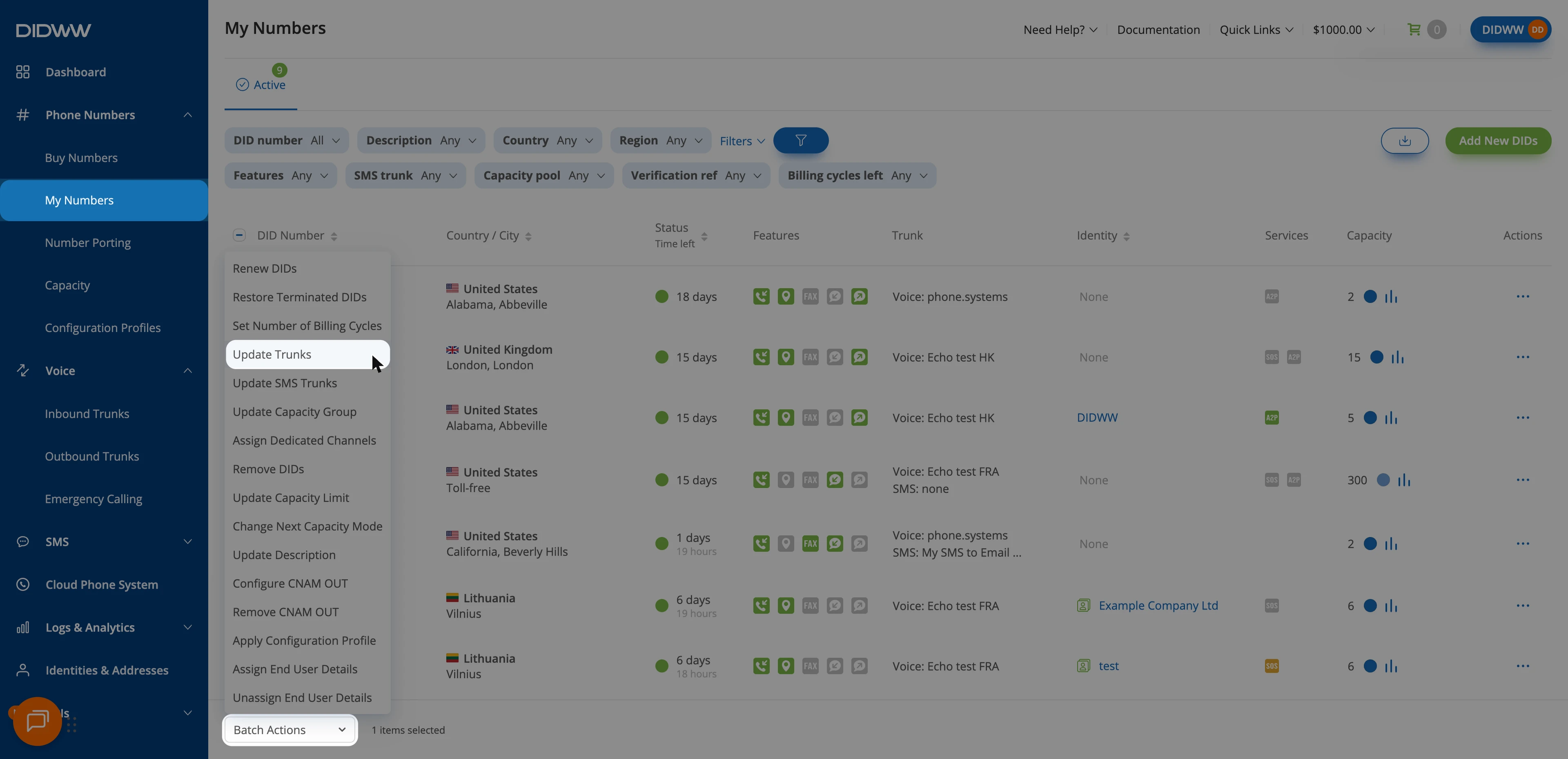Select Update Trunks from batch menu
This screenshot has height=759, width=1568.
(x=307, y=355)
